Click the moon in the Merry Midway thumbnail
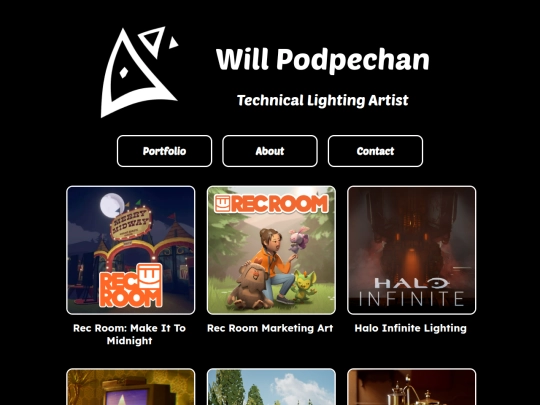This screenshot has height=405, width=540. (112, 205)
